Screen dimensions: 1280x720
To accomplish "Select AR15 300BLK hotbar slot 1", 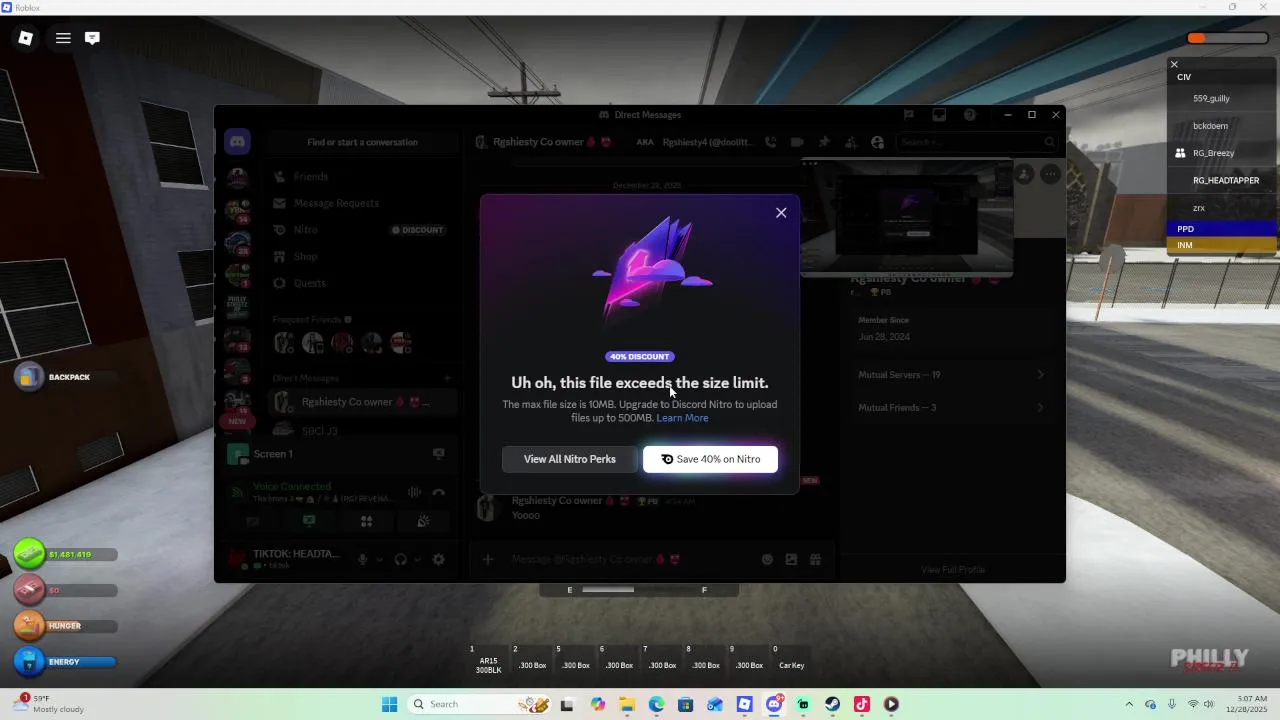I will click(488, 660).
